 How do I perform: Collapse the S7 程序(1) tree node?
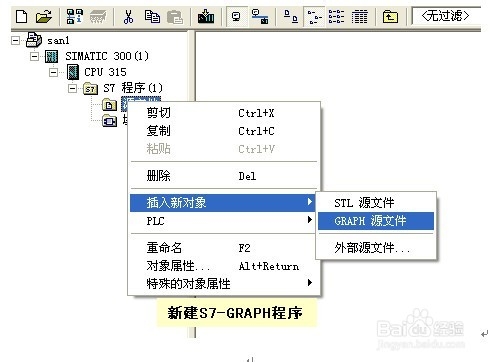coord(72,88)
